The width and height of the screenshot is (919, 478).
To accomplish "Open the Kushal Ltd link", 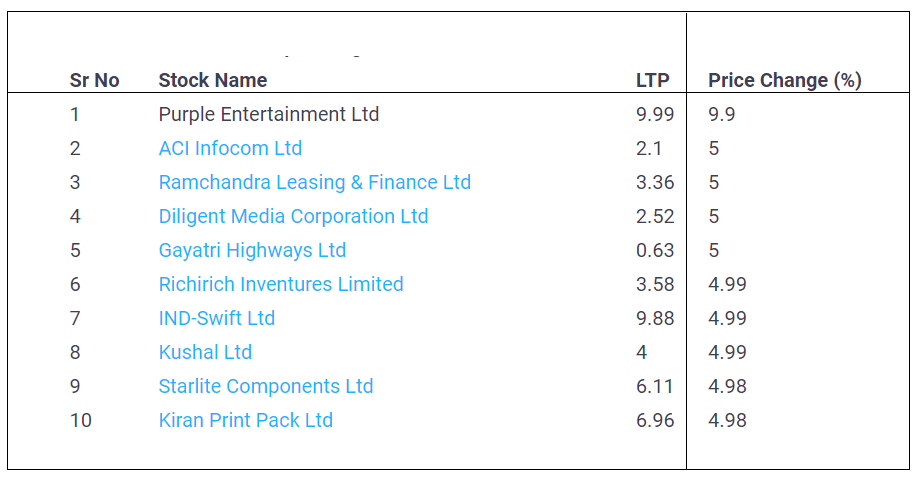I will (205, 352).
